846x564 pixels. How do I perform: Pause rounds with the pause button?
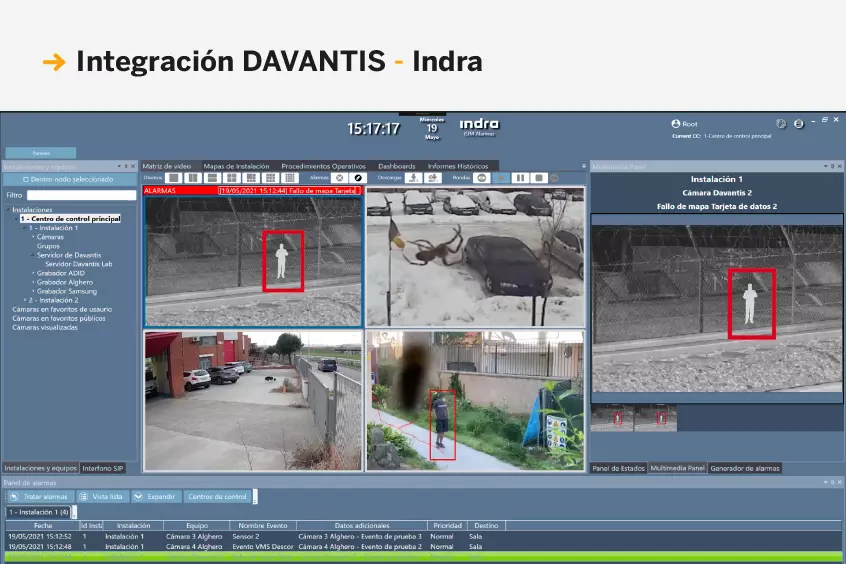(520, 178)
